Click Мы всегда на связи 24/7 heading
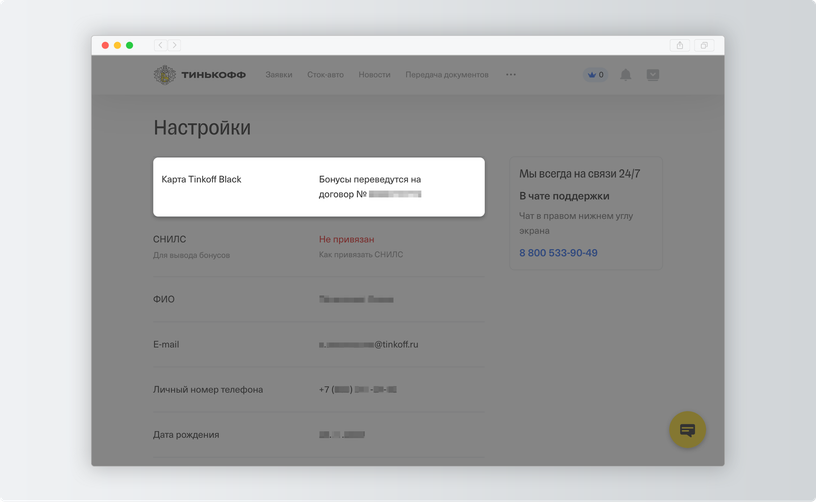The width and height of the screenshot is (816, 502). (580, 174)
